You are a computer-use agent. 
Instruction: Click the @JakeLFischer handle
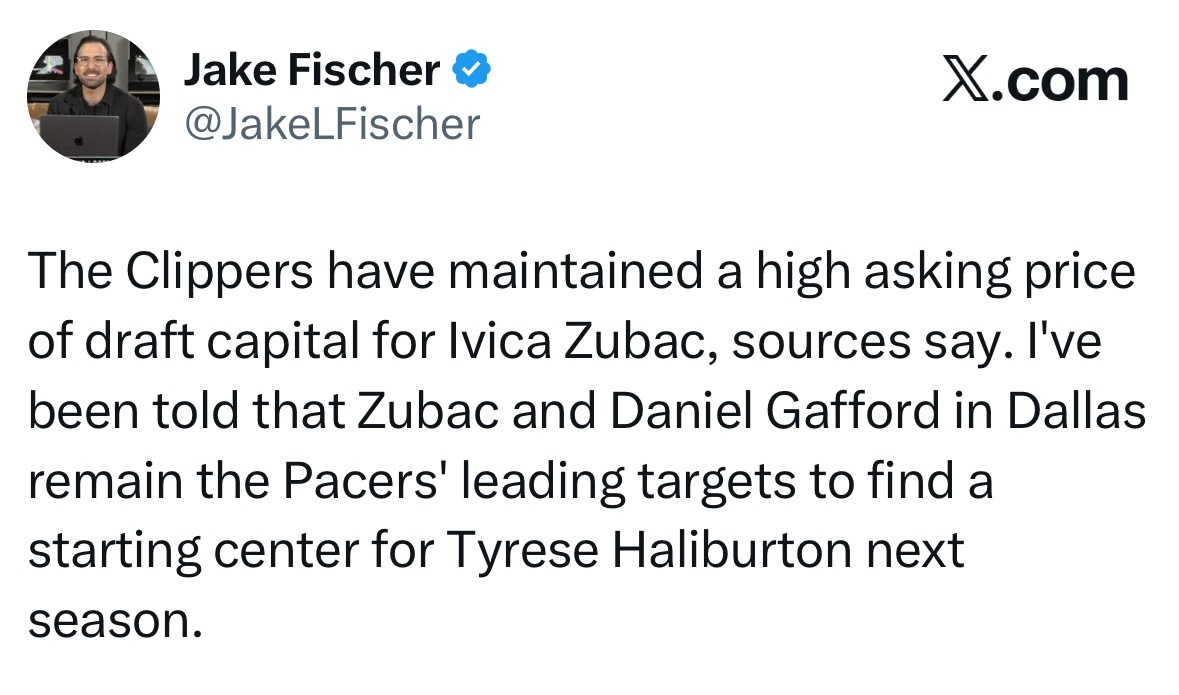[332, 125]
